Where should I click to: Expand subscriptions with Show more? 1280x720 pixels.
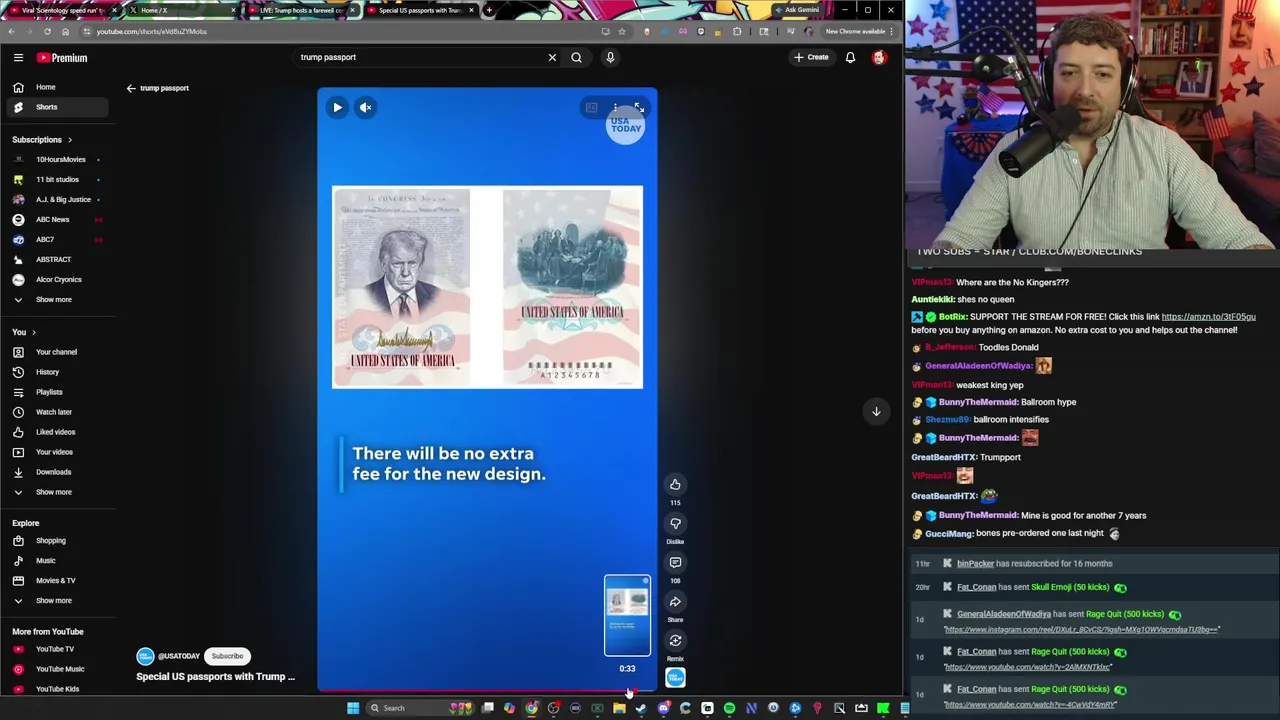pyautogui.click(x=58, y=299)
